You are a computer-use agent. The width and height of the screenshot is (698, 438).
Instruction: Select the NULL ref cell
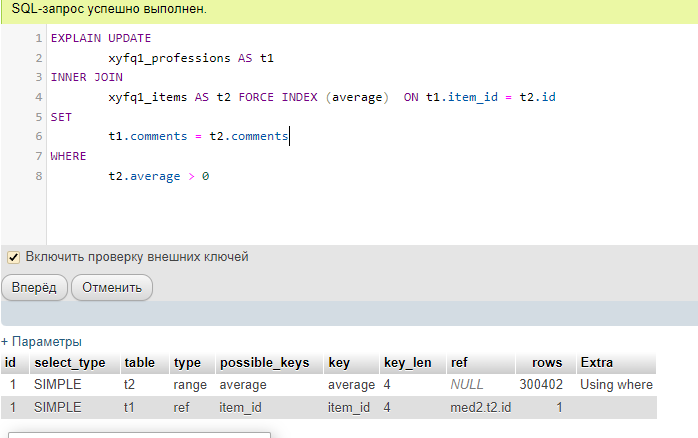[x=467, y=385]
